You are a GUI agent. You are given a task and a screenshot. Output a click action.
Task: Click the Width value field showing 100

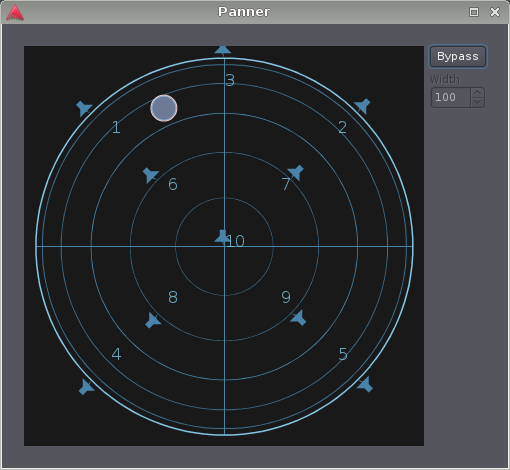click(451, 97)
